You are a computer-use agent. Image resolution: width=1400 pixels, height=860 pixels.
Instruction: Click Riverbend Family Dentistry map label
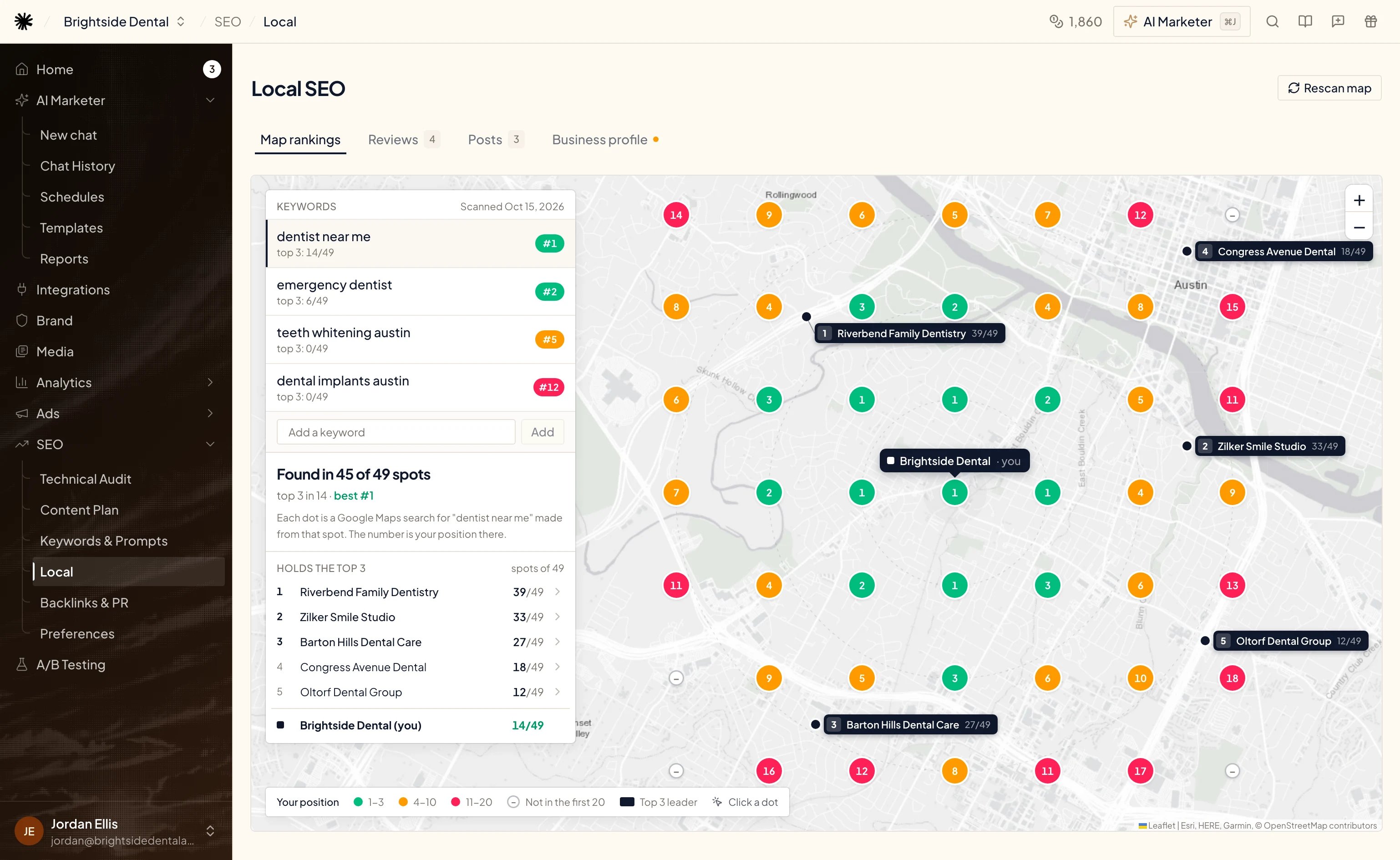pos(910,333)
